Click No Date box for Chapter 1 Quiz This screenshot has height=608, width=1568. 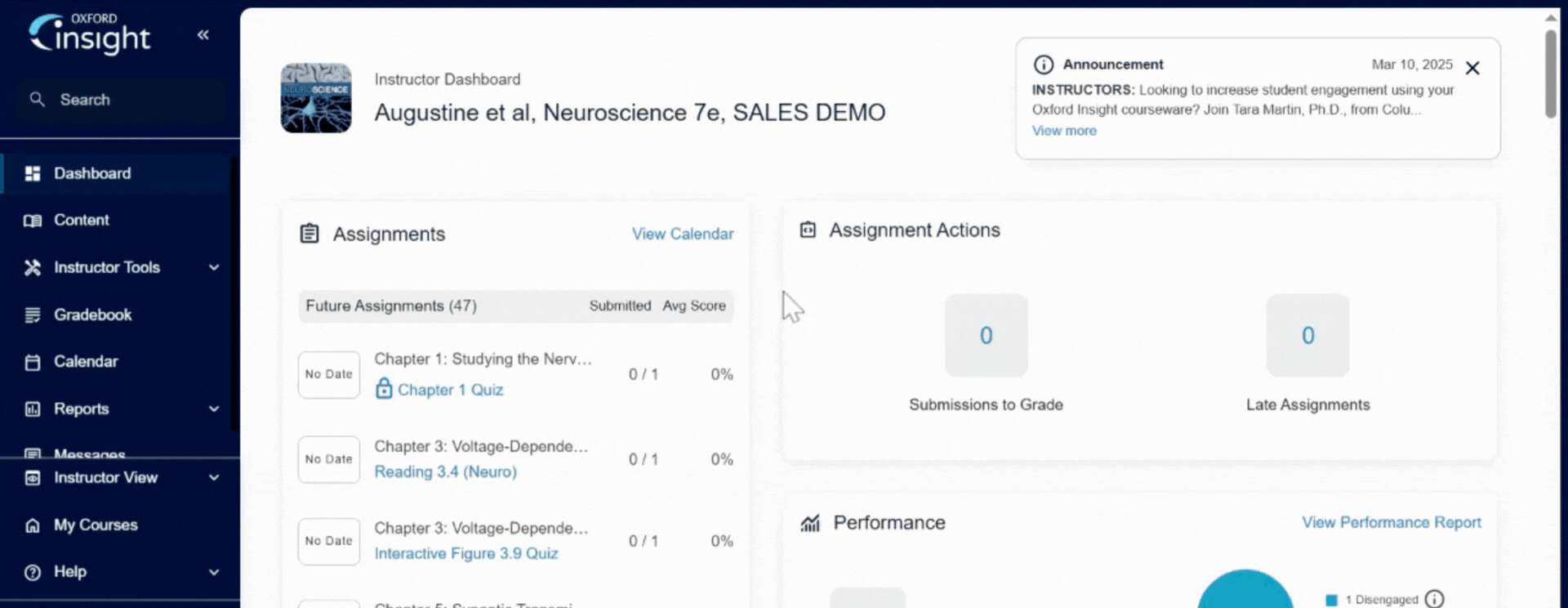[x=329, y=375]
